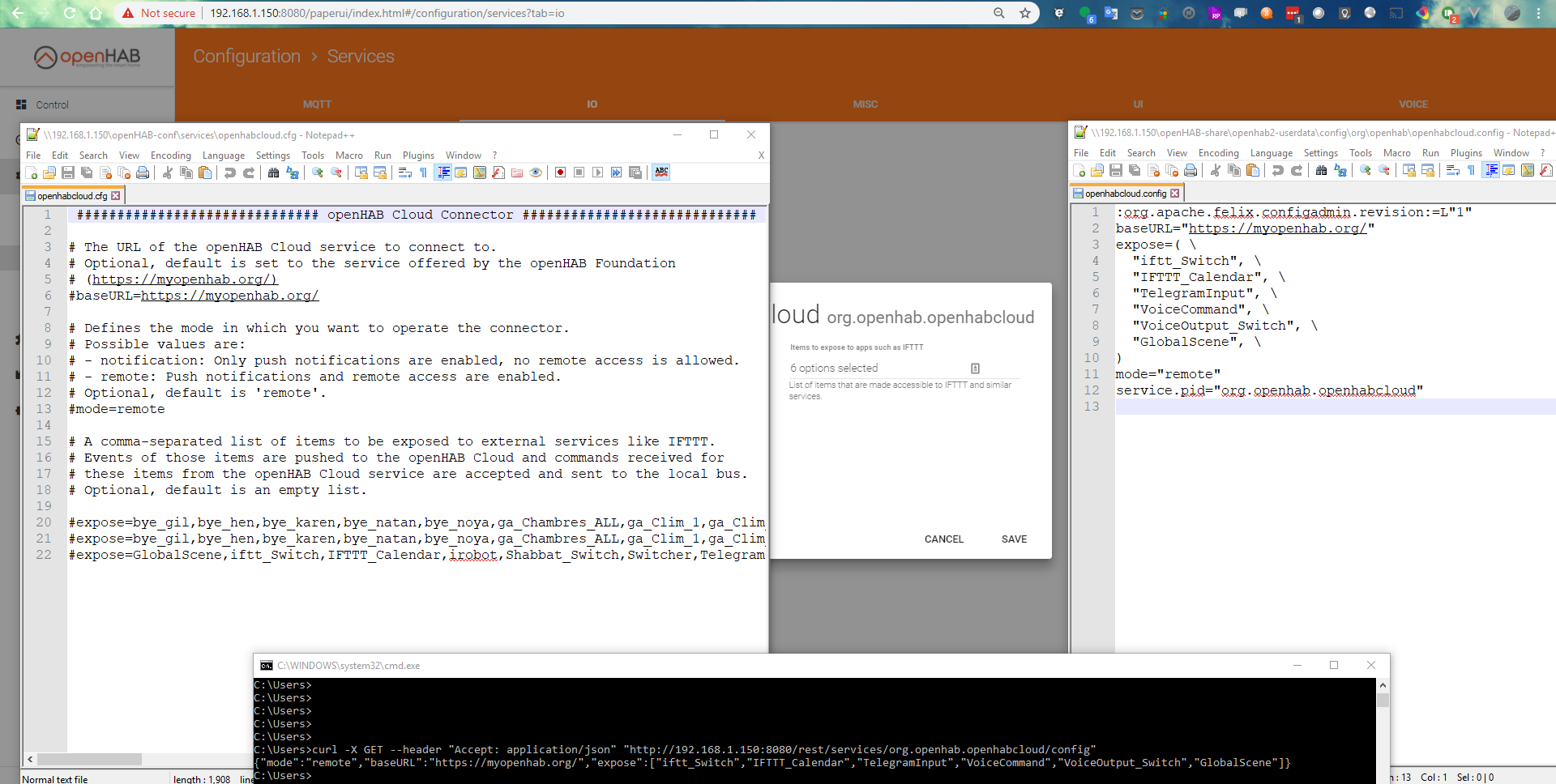Click Replace icon in openhabcloud.config window toolbar

pos(1340,170)
